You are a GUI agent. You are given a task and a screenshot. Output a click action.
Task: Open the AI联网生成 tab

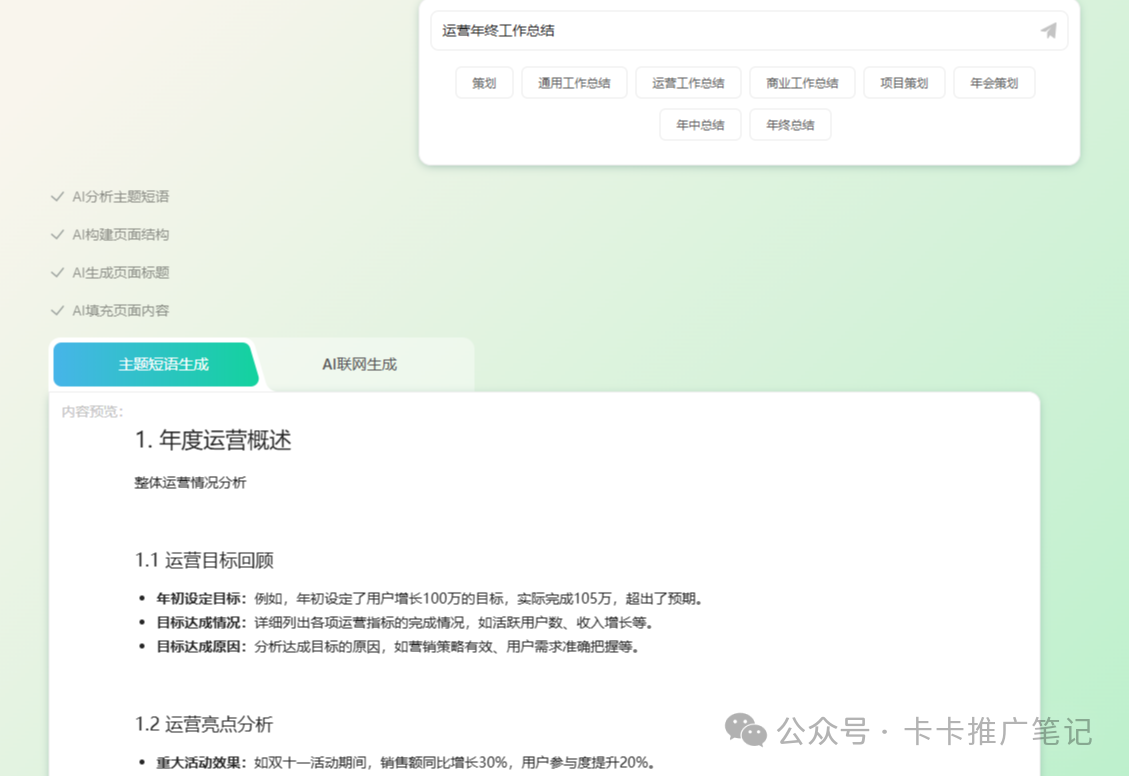click(359, 364)
